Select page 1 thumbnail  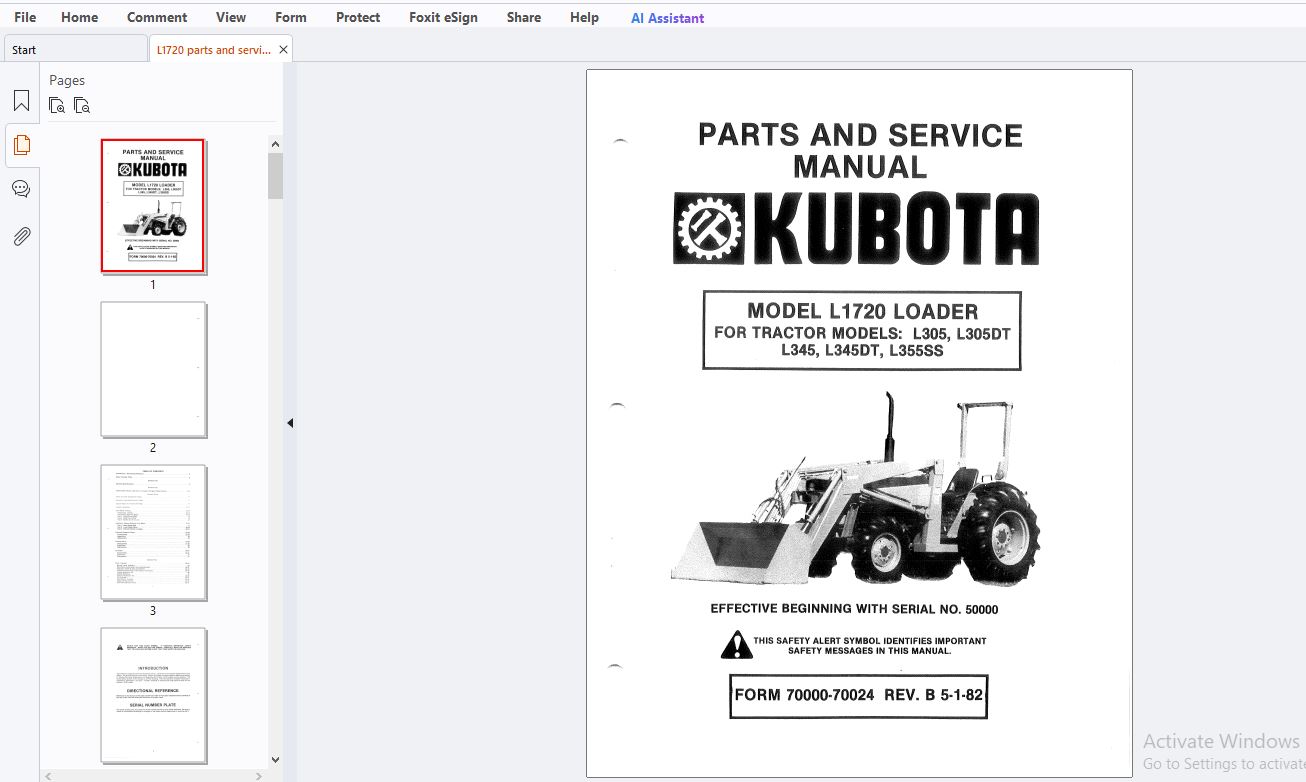[153, 206]
